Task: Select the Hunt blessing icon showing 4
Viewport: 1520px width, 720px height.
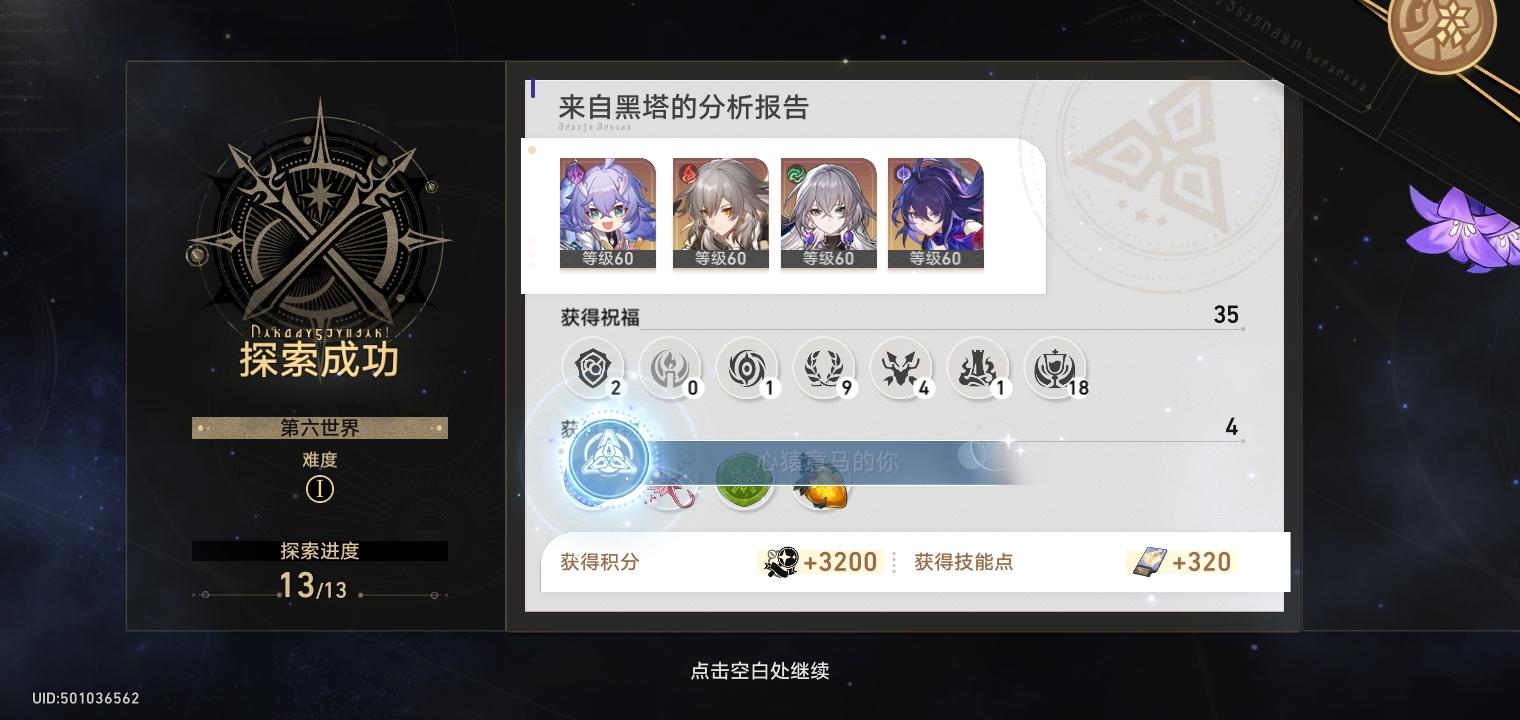Action: click(x=900, y=367)
